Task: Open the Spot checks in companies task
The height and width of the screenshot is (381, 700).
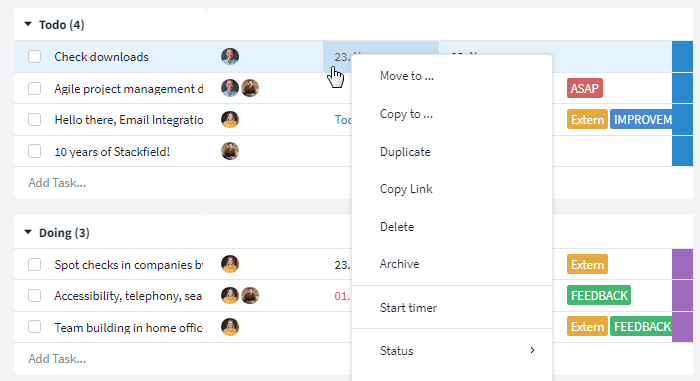Action: click(x=129, y=264)
